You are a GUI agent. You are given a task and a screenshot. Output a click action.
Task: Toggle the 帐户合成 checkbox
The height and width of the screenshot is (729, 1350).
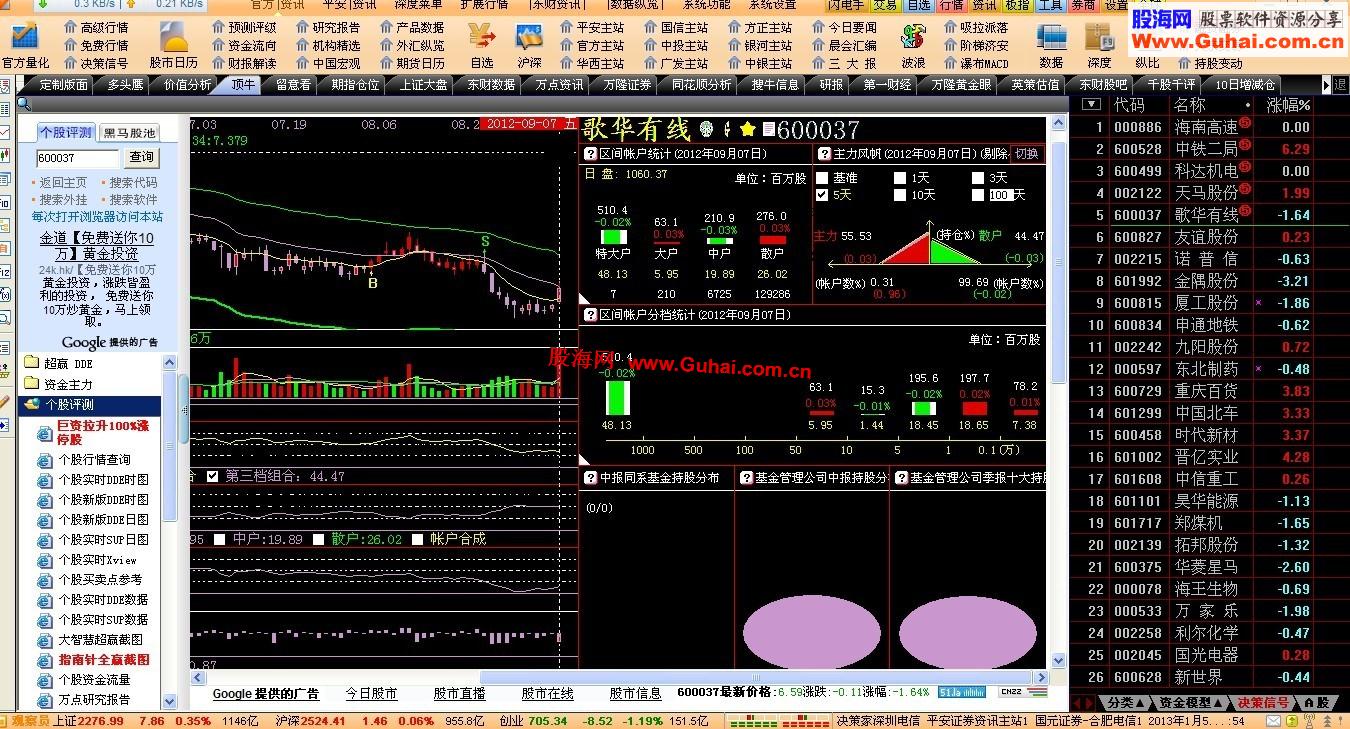pos(417,539)
